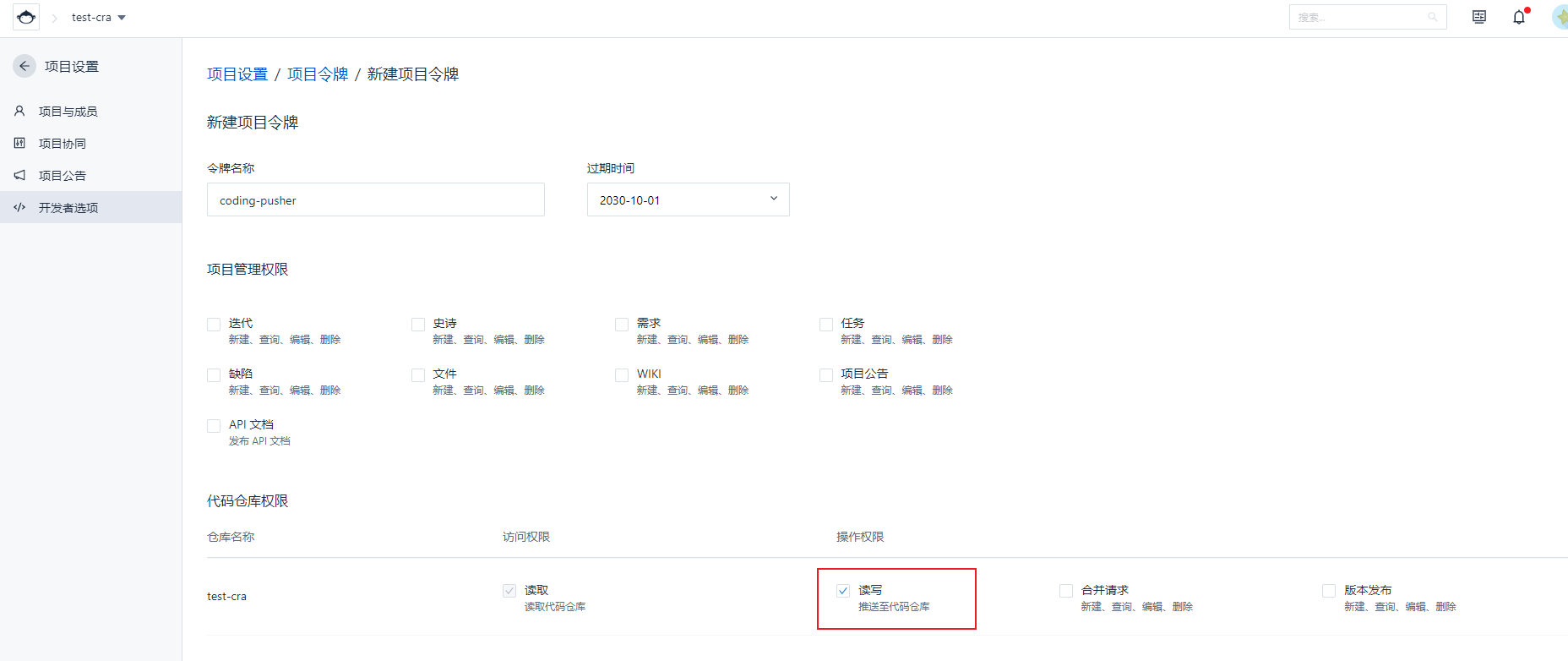Enable the 迭代 permission checkbox
Image resolution: width=1568 pixels, height=661 pixels.
[214, 325]
